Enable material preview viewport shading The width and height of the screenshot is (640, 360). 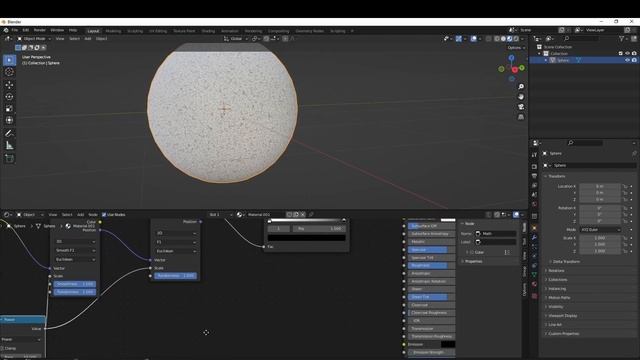coord(509,39)
